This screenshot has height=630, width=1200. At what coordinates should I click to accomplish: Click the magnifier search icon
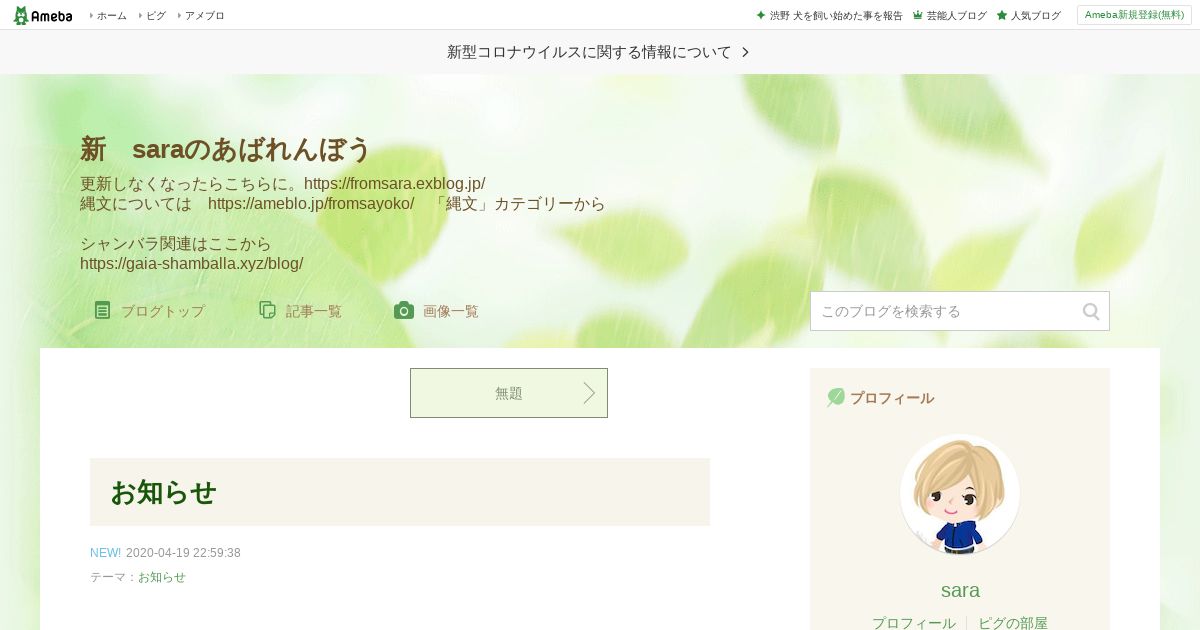[1091, 311]
